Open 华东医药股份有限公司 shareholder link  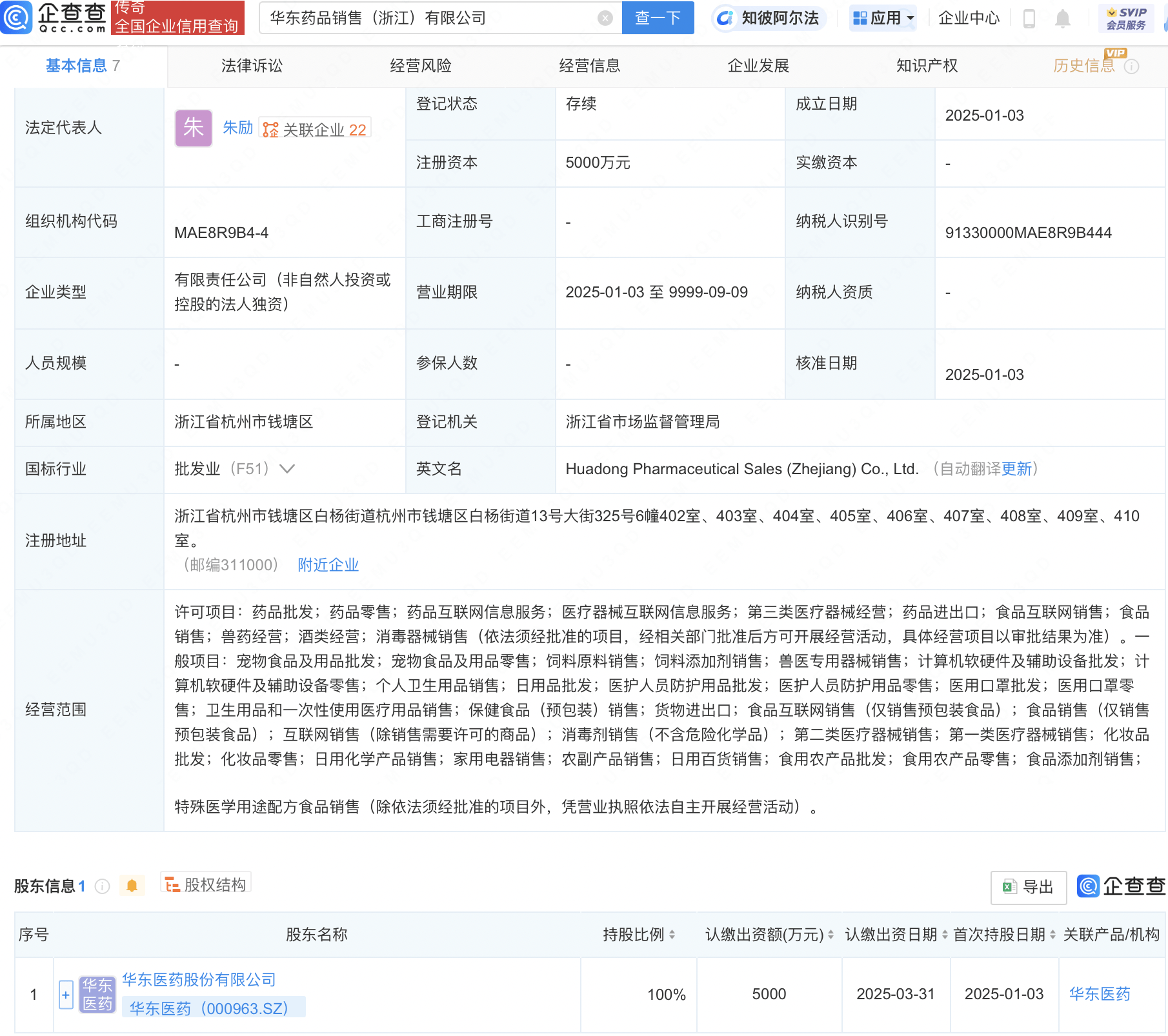pyautogui.click(x=199, y=980)
